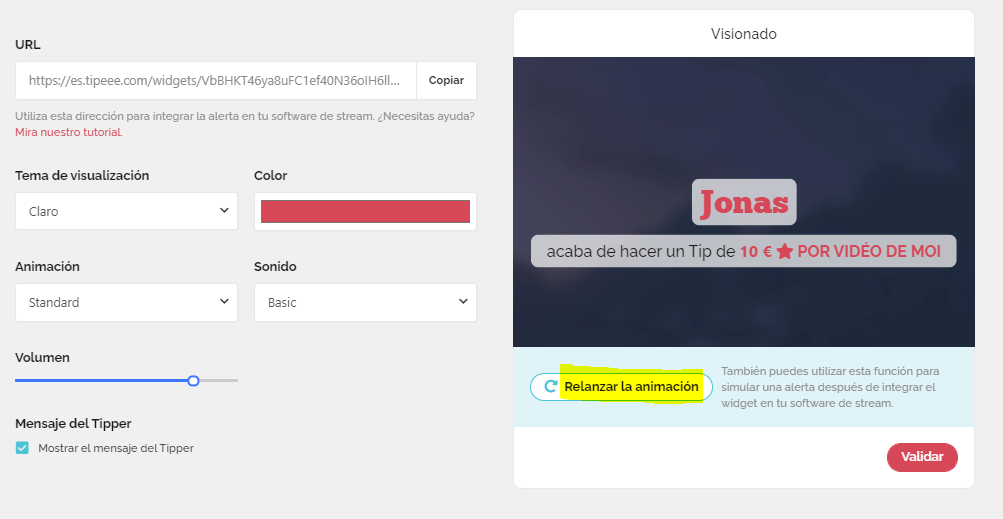Click inside the widget URL text field
This screenshot has width=1003, height=519.
pos(216,80)
